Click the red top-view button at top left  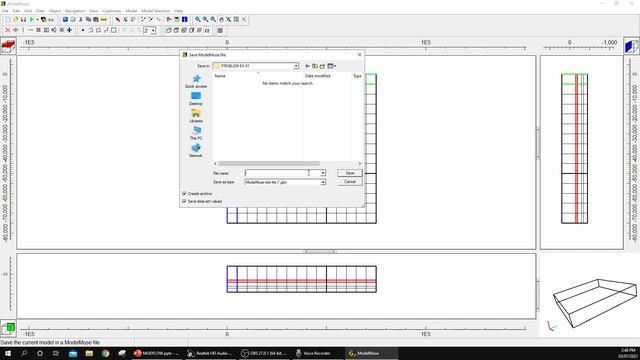[x=8, y=46]
